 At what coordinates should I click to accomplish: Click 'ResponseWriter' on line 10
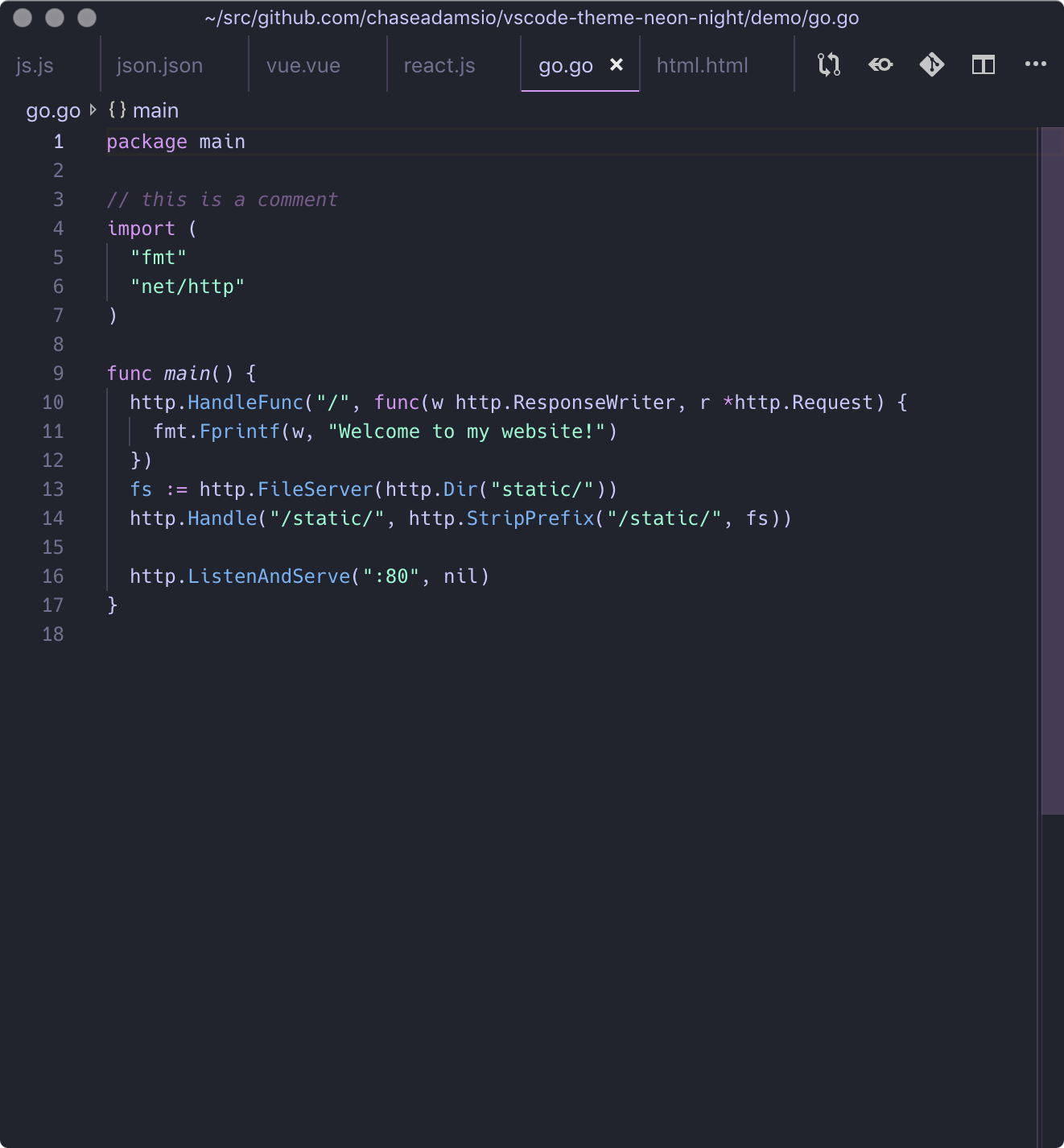click(594, 403)
